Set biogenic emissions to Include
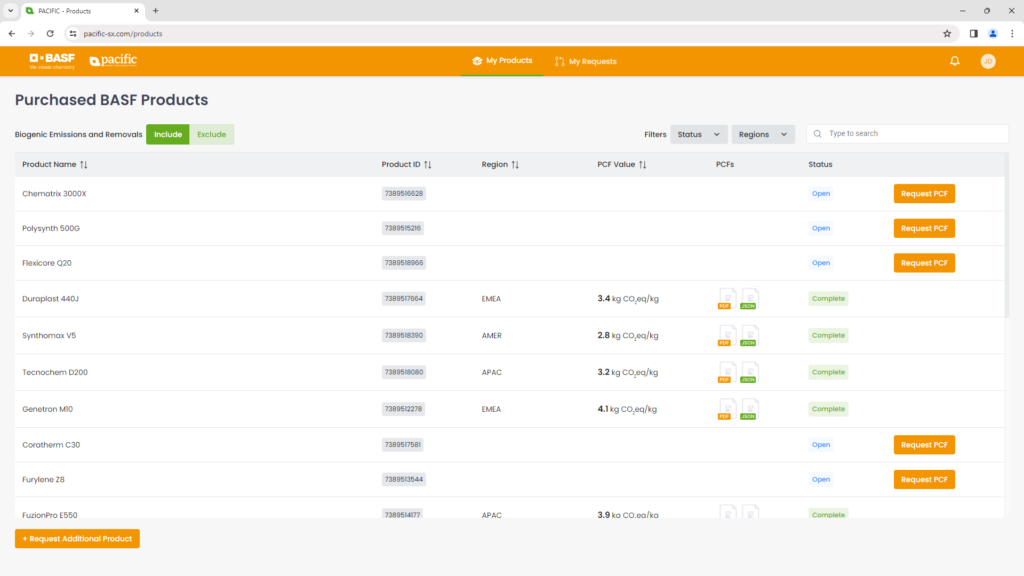This screenshot has width=1024, height=576. pyautogui.click(x=168, y=135)
